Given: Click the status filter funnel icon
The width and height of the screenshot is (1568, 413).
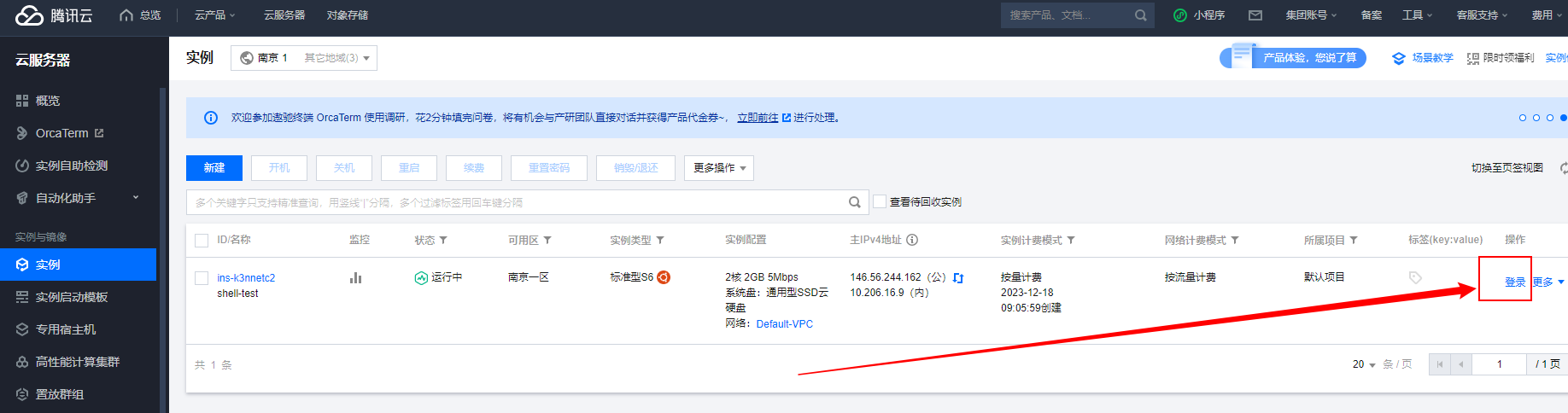Looking at the screenshot, I should point(443,241).
